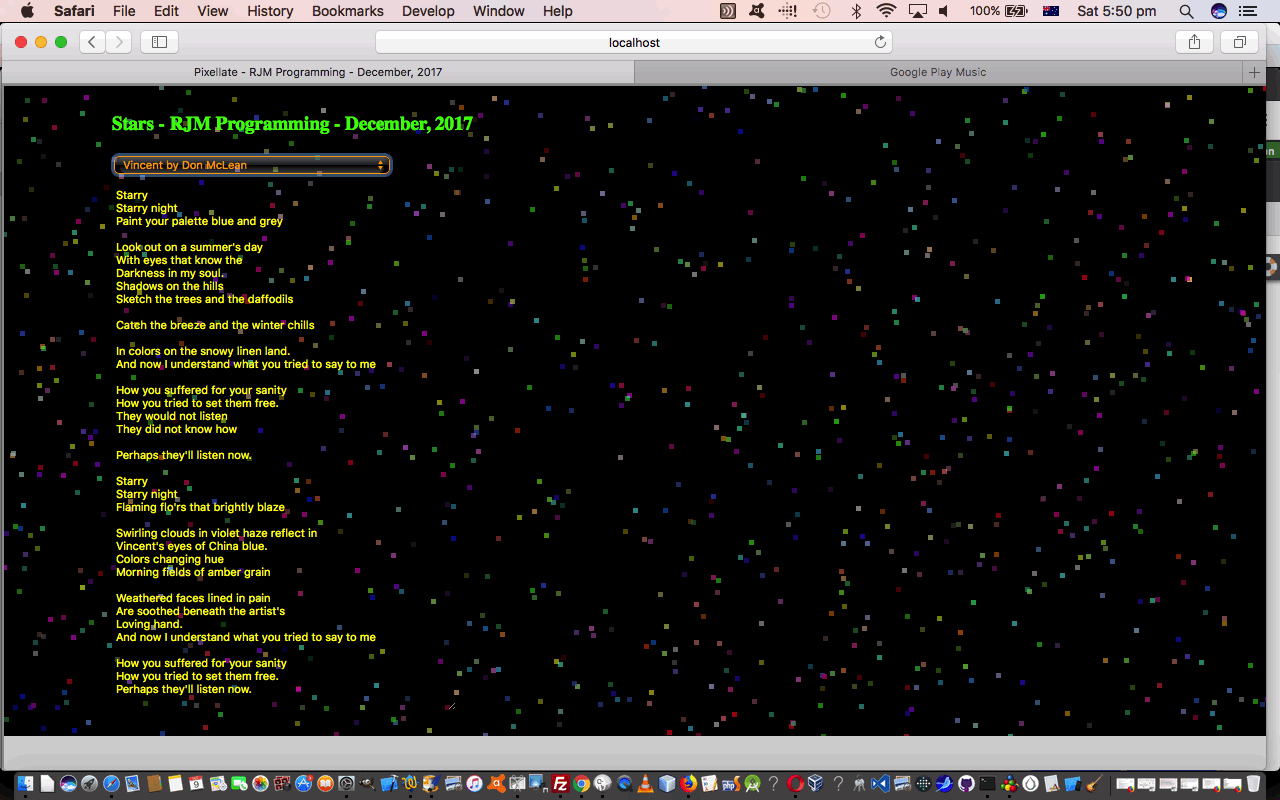Open Launchpad rocket in the Dock
Viewport: 1280px width, 800px height.
tap(90, 783)
